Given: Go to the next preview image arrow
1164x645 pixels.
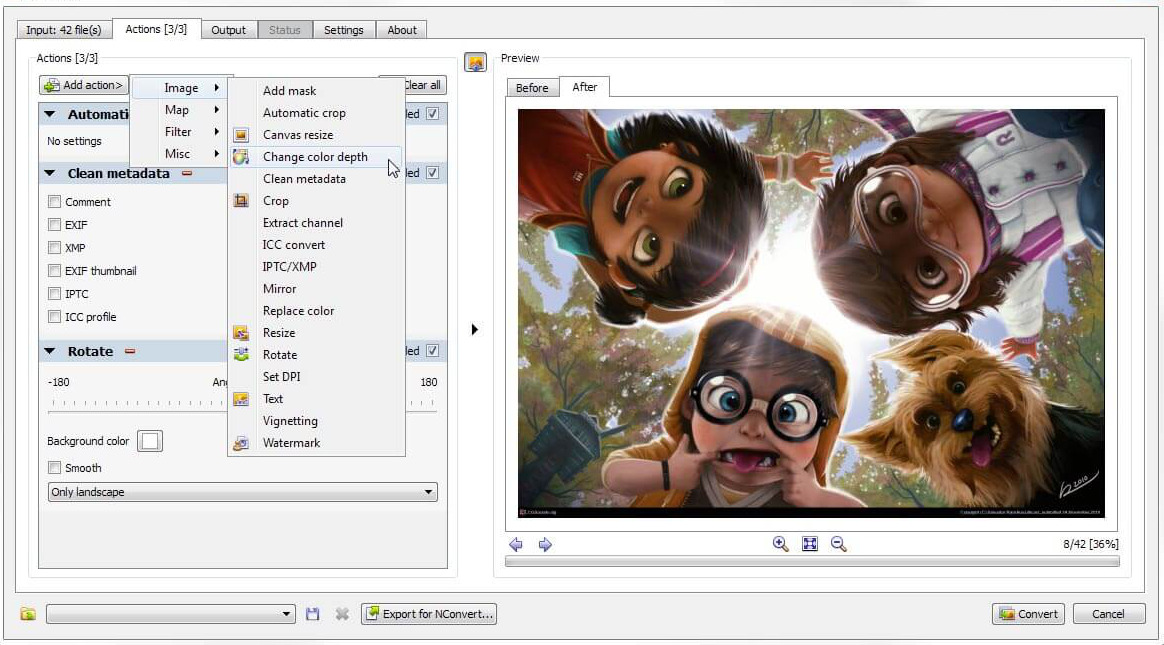Looking at the screenshot, I should pos(545,545).
